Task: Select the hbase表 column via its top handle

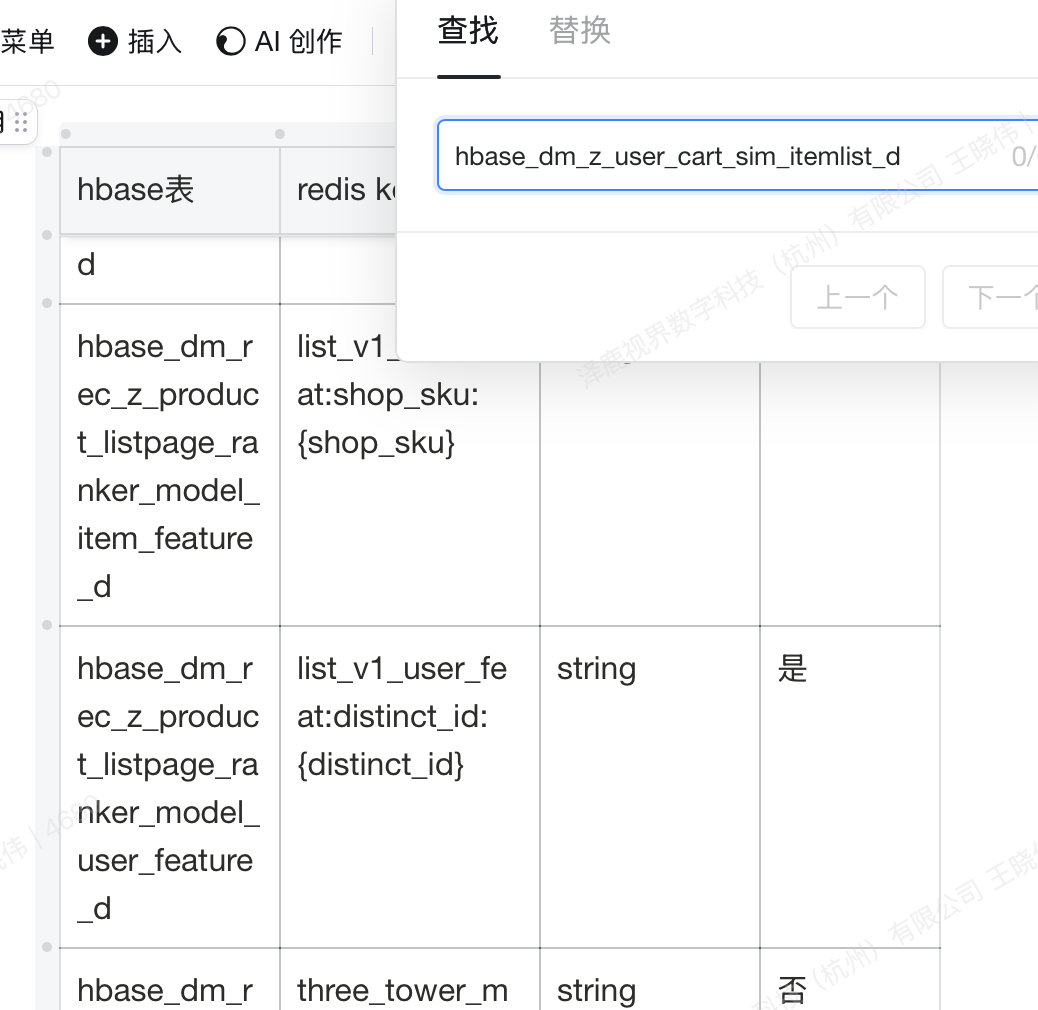Action: click(66, 134)
